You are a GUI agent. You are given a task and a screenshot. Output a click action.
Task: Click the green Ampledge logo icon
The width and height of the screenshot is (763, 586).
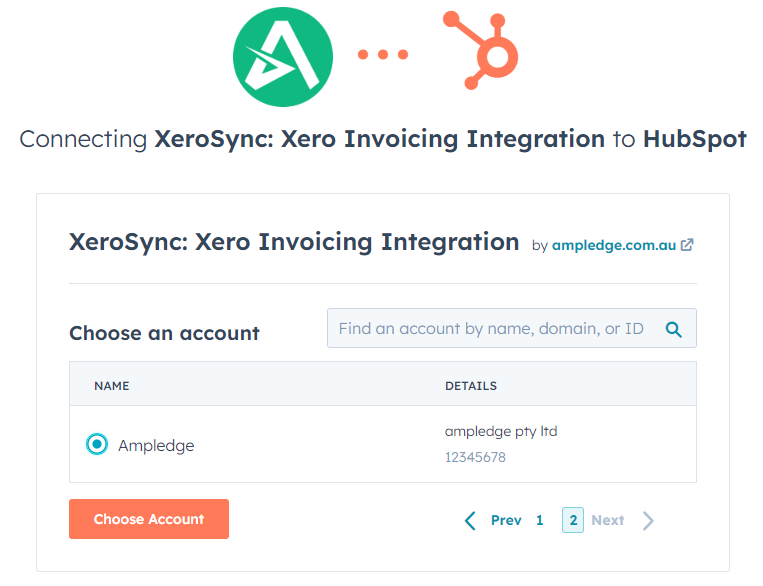click(x=283, y=57)
